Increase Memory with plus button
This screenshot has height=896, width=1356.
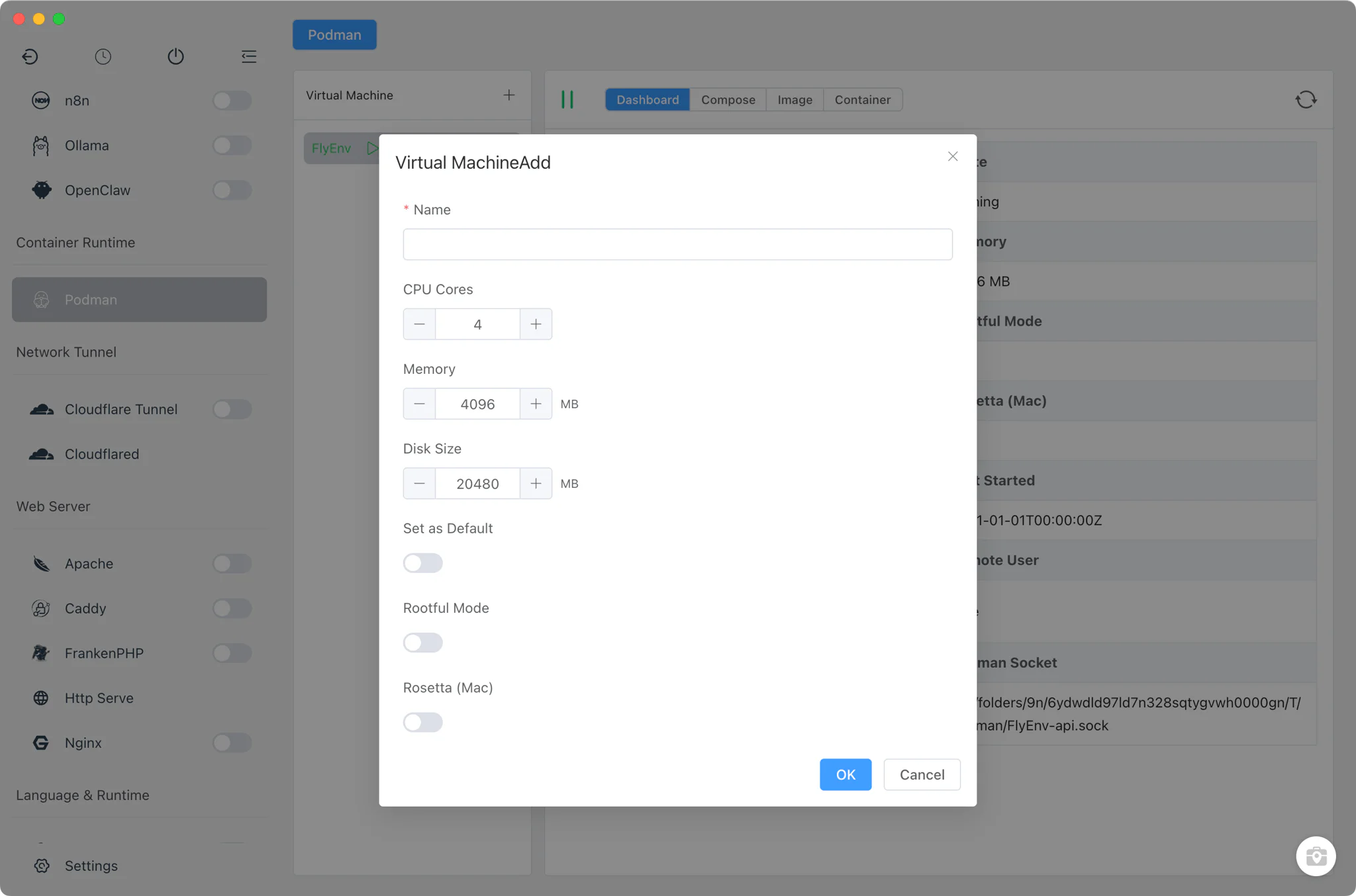click(536, 404)
